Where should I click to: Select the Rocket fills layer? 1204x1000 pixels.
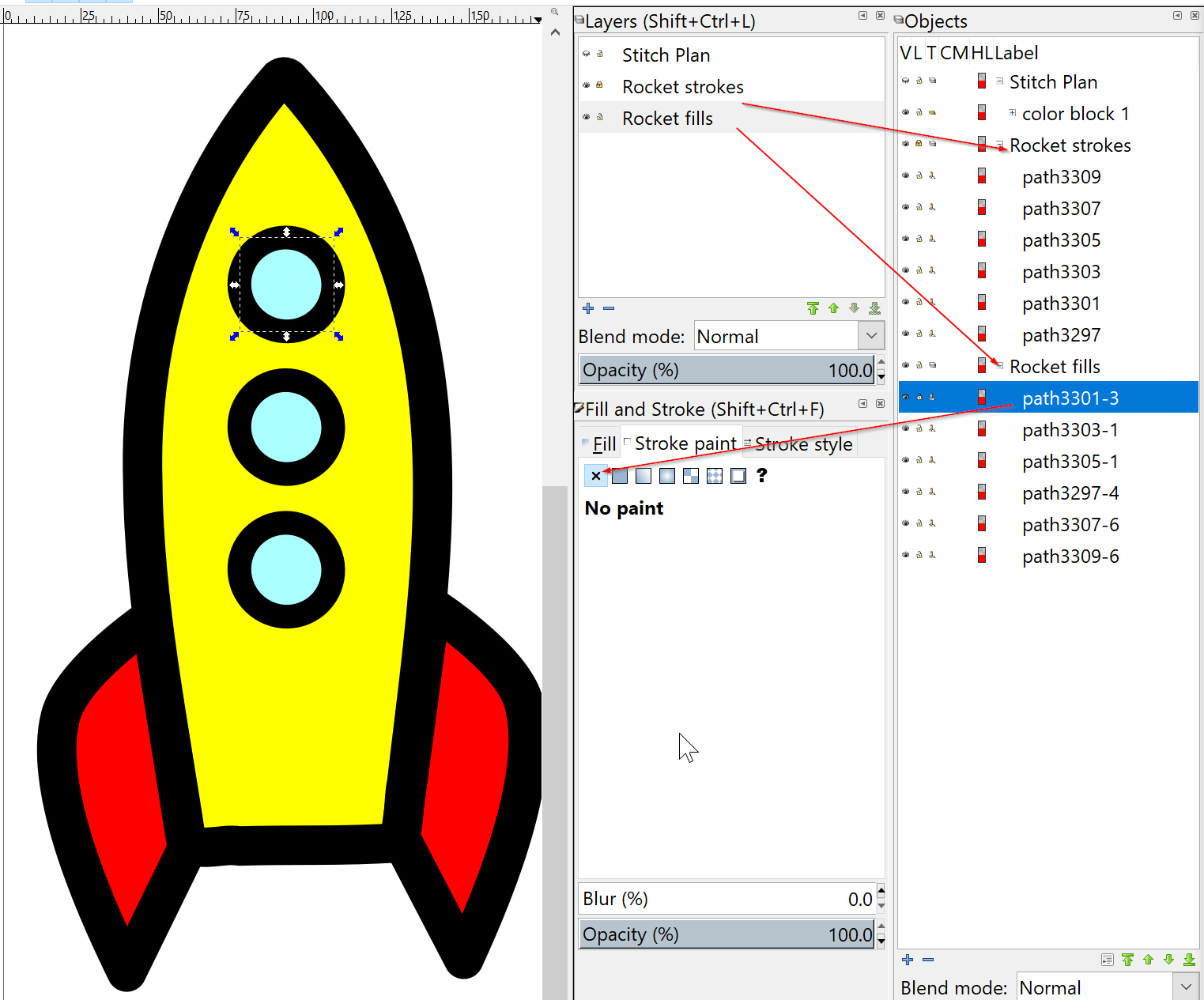tap(667, 119)
